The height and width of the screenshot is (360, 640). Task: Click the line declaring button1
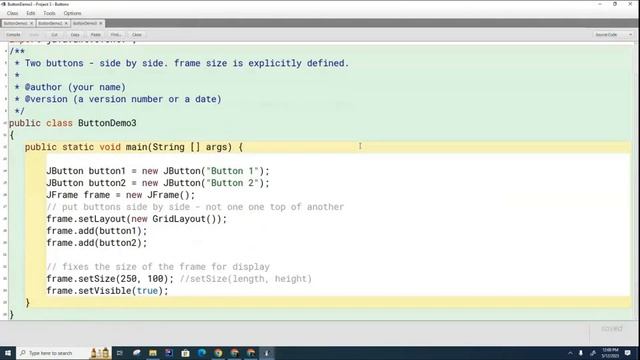[158, 171]
